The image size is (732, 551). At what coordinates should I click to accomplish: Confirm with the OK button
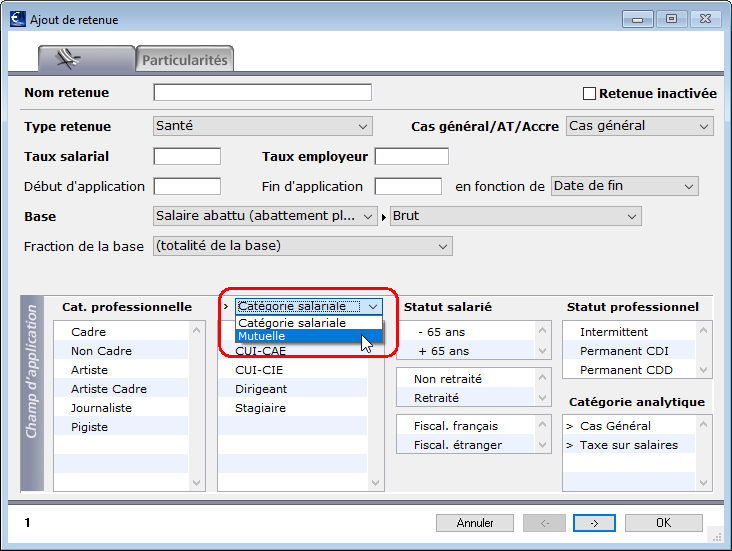[664, 523]
